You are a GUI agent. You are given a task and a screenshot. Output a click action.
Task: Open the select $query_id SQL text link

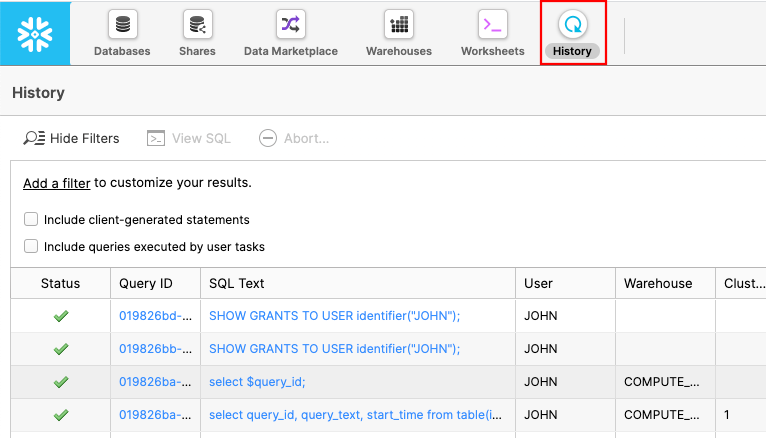click(257, 382)
